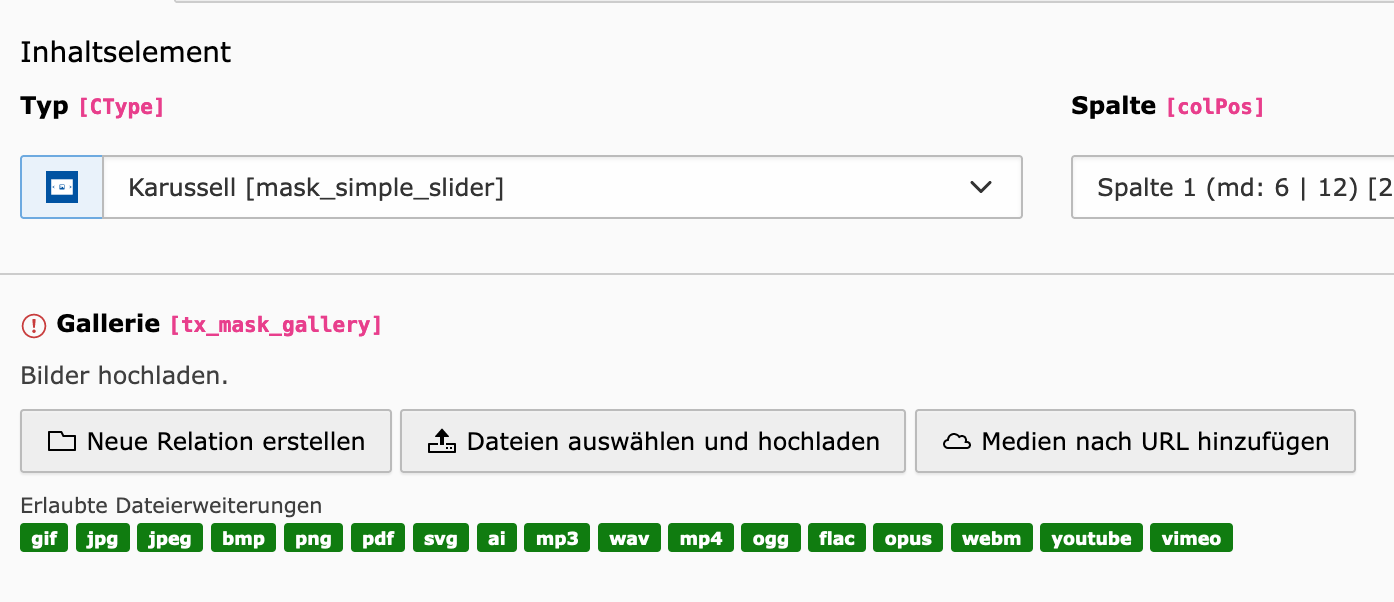Click the mp4 extension badge

tap(700, 539)
